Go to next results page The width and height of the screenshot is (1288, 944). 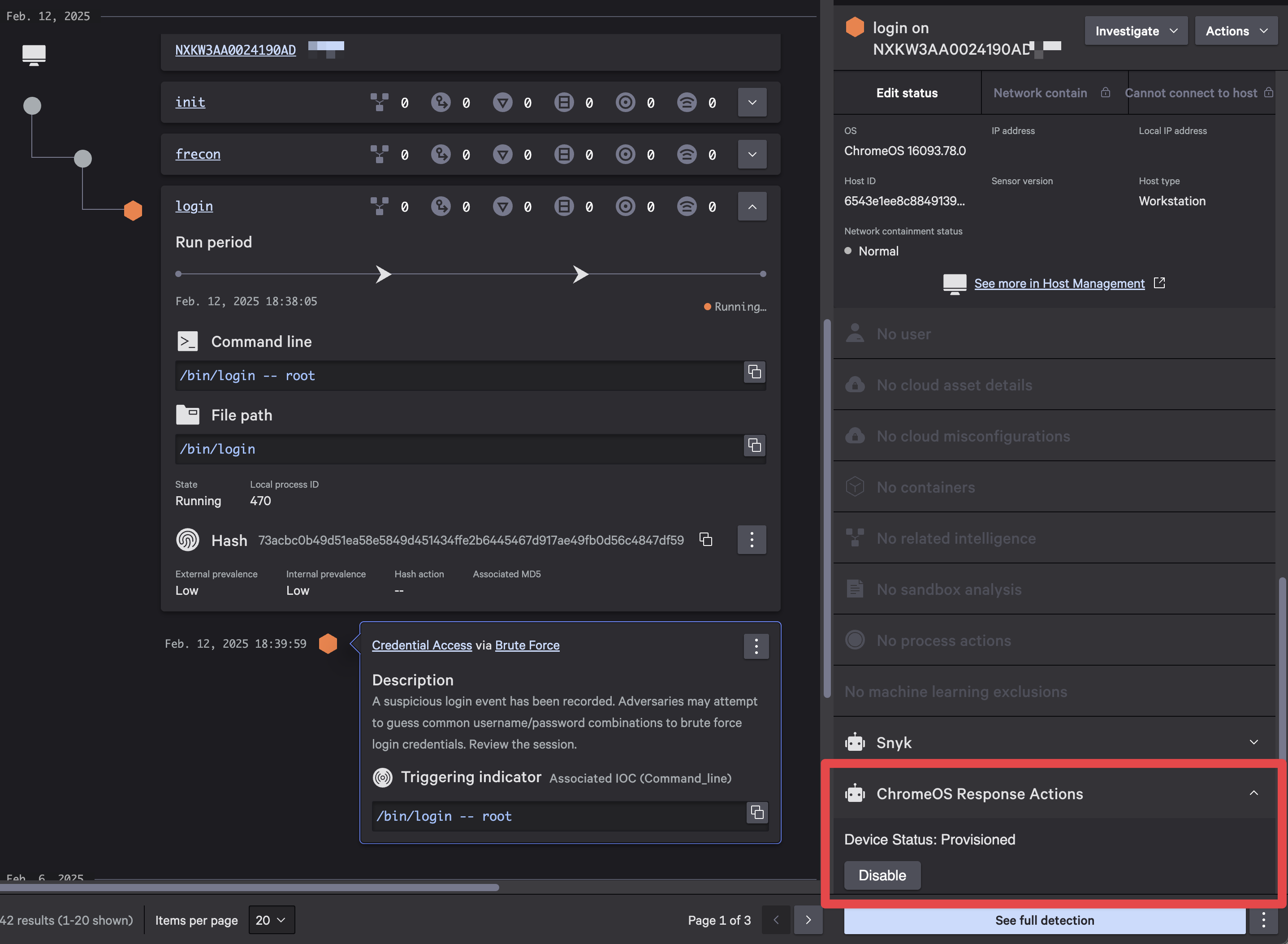(x=808, y=920)
